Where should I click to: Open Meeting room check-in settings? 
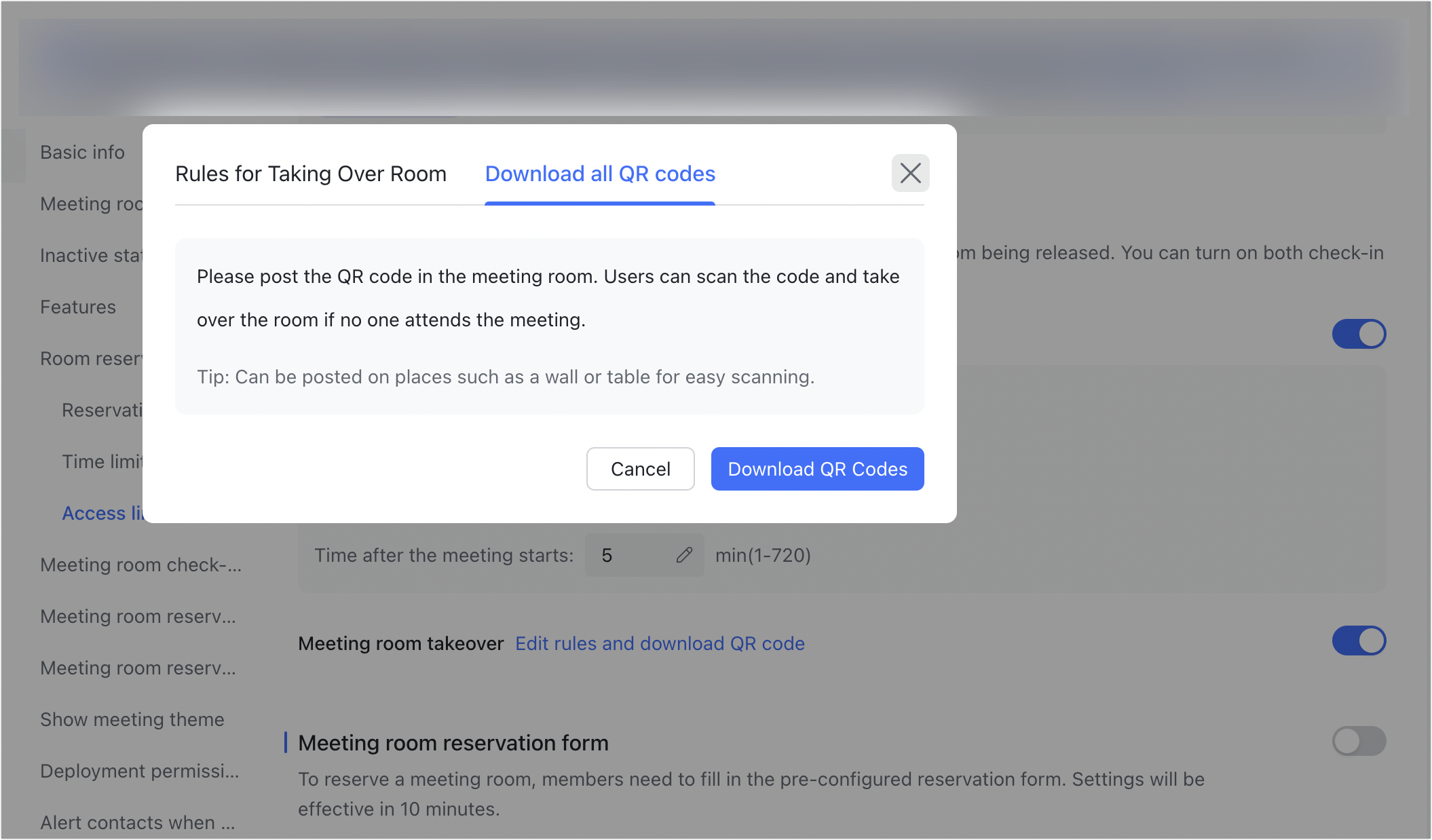[141, 564]
